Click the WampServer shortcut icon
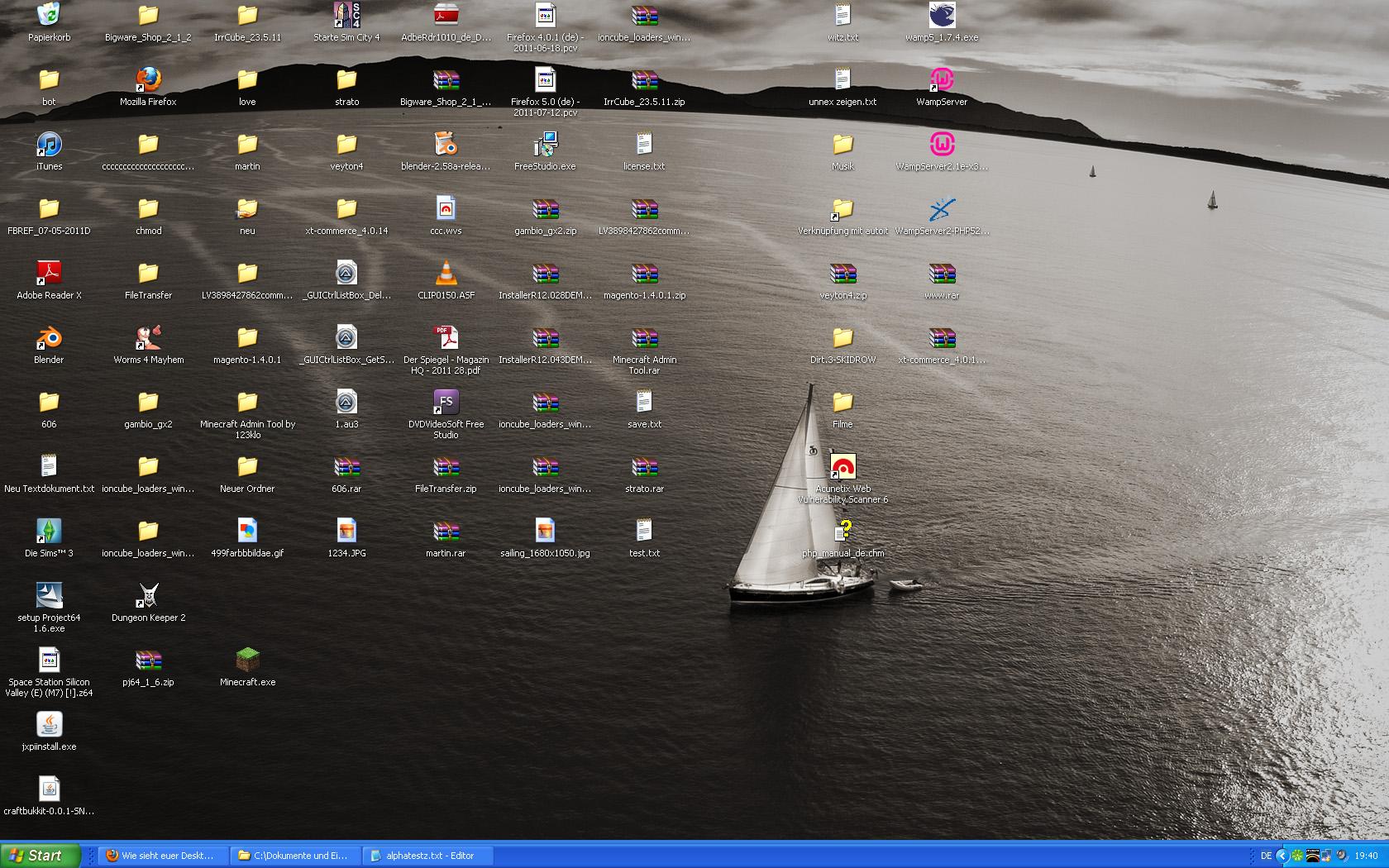The height and width of the screenshot is (868, 1389). [942, 80]
